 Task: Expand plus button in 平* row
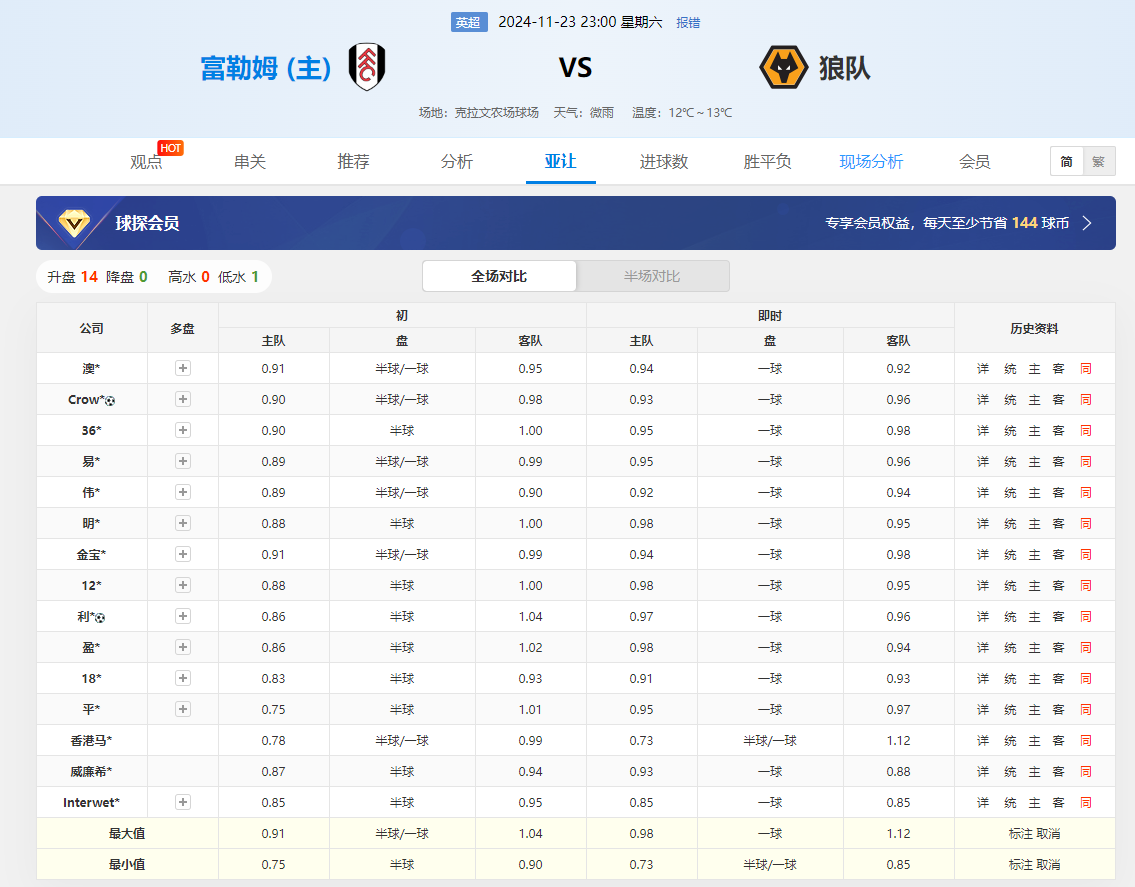183,709
